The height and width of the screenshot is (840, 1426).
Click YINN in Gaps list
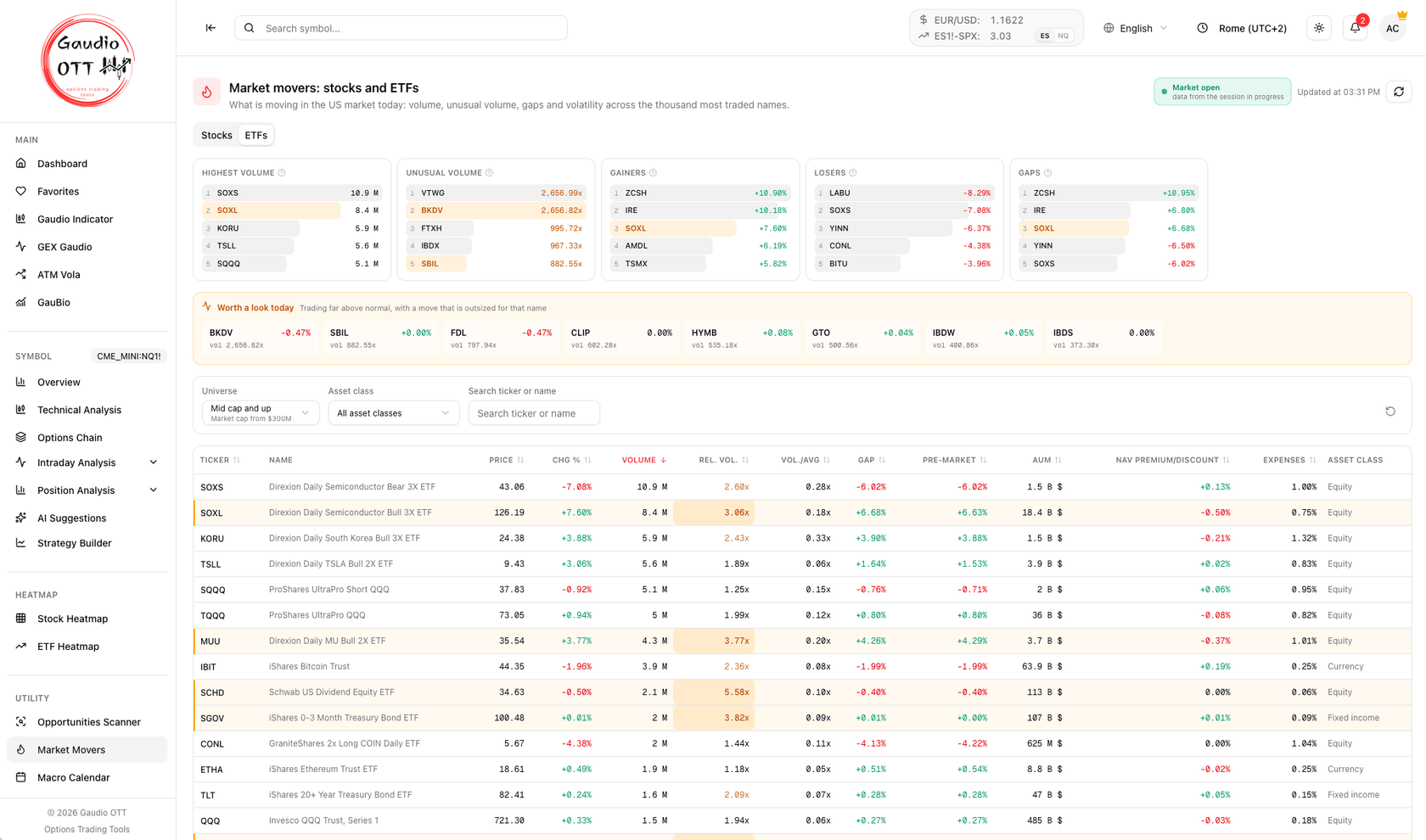click(1108, 246)
